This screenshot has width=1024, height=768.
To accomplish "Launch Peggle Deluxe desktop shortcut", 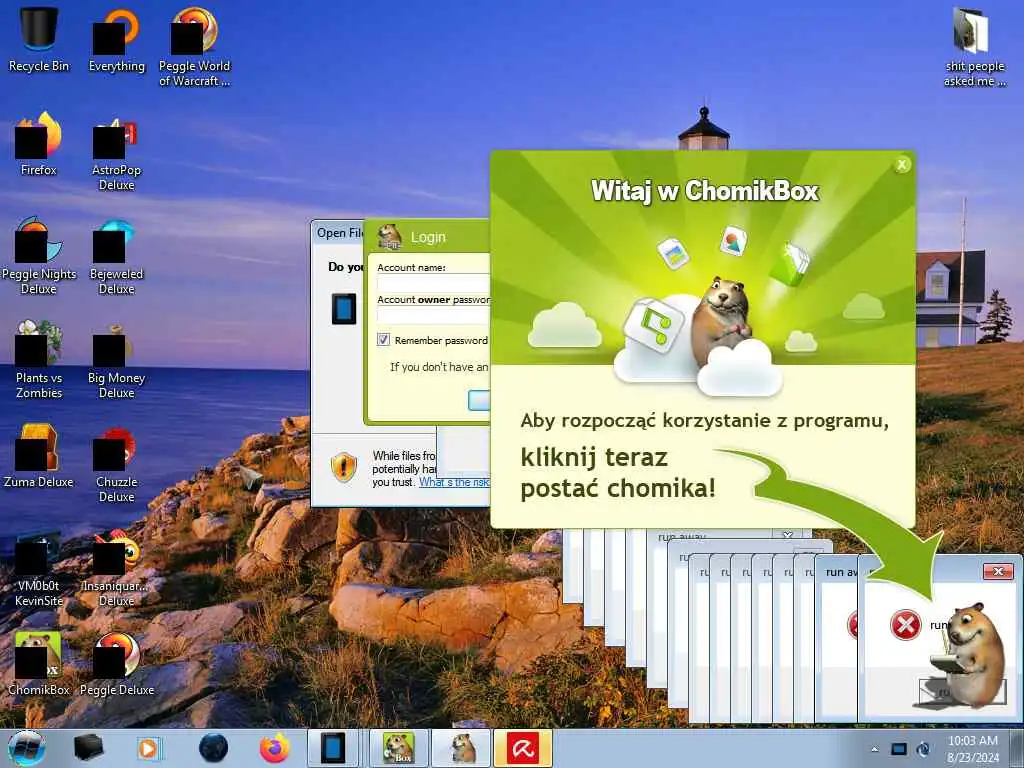I will click(x=116, y=662).
